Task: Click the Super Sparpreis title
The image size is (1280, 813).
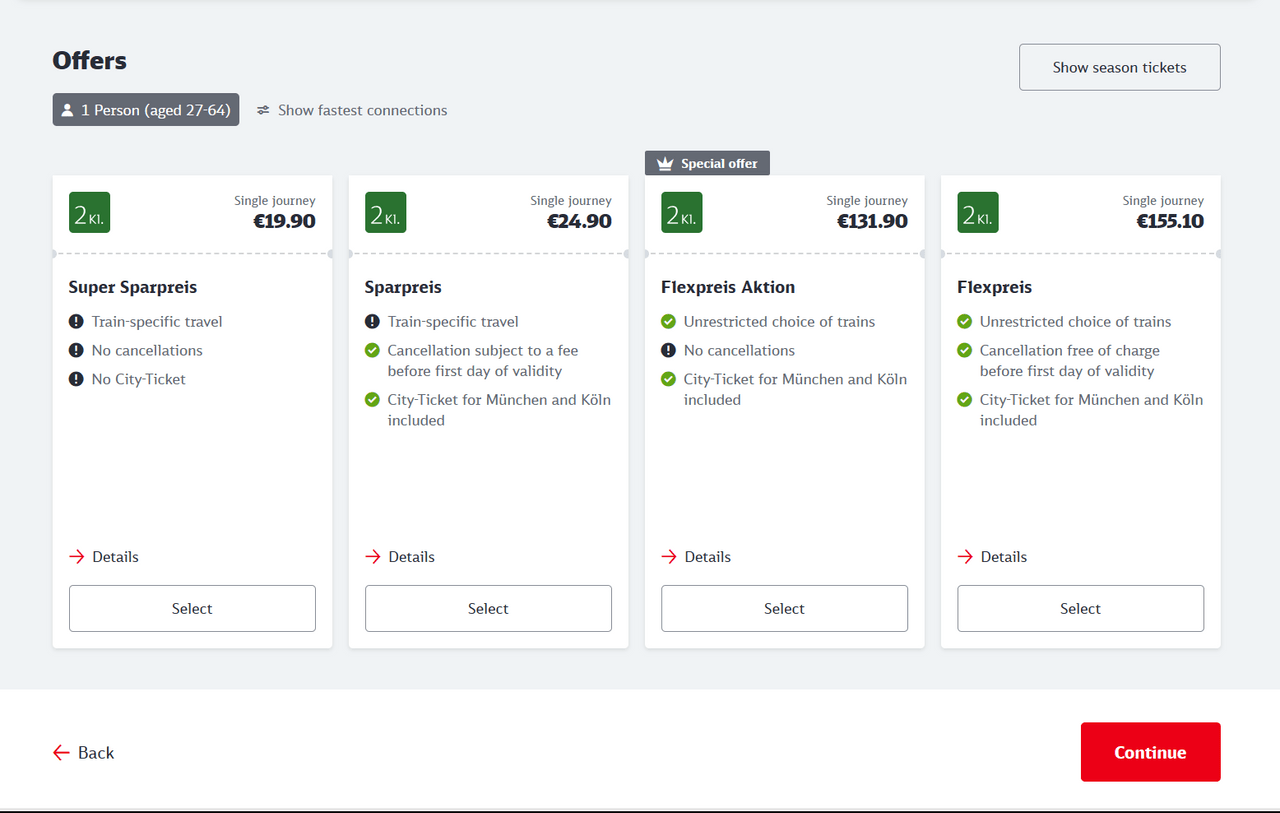Action: (x=133, y=287)
